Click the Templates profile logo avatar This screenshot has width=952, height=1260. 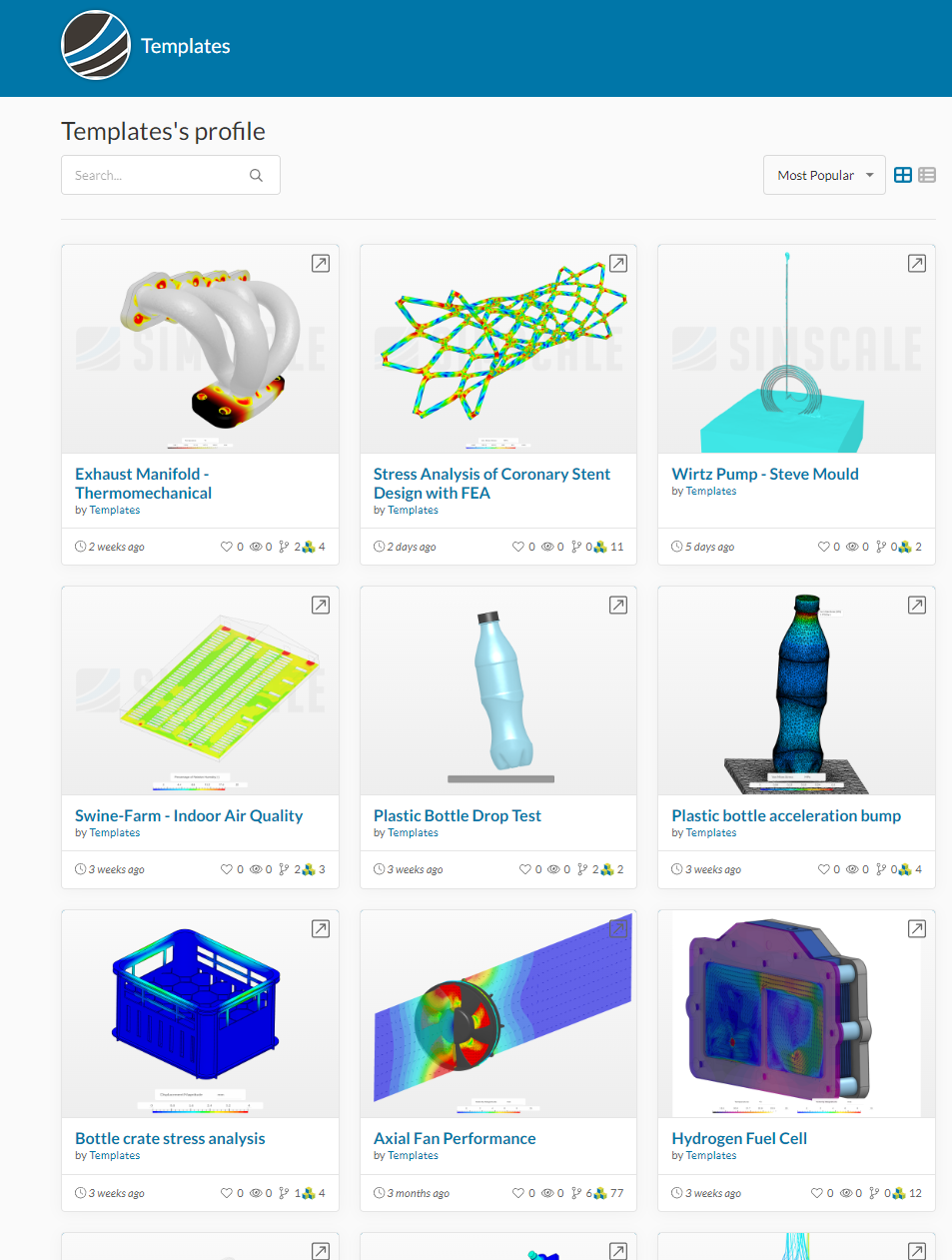96,45
